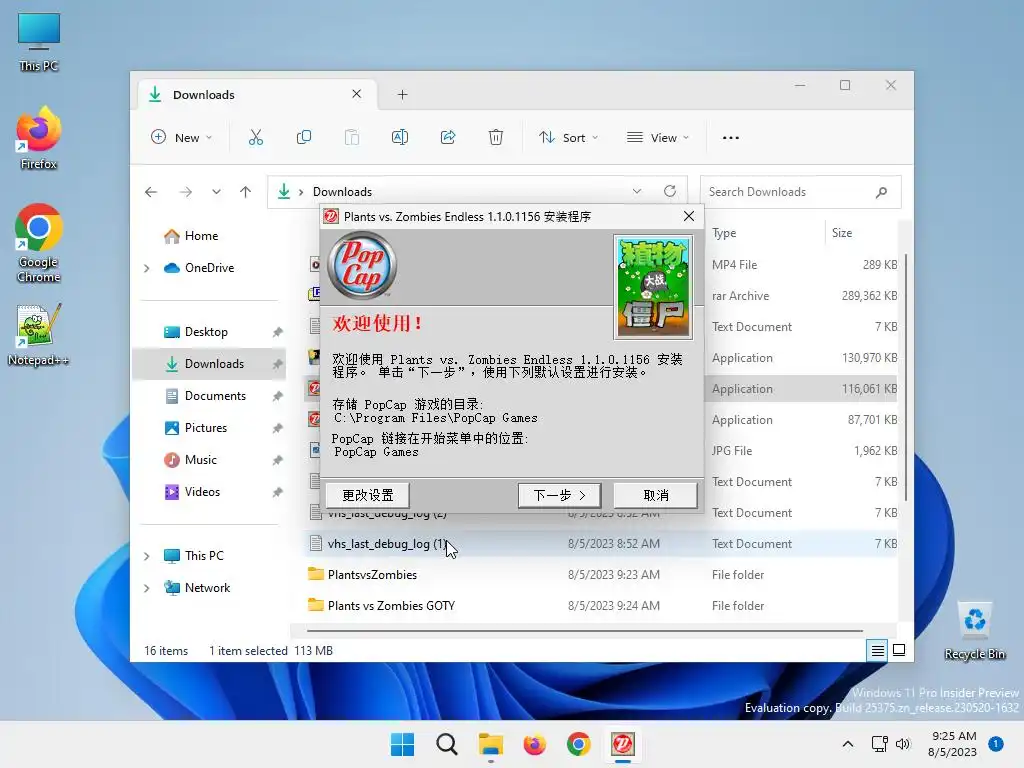The image size is (1024, 768).
Task: Click the search magnifier in Search Downloads
Action: coord(882,192)
